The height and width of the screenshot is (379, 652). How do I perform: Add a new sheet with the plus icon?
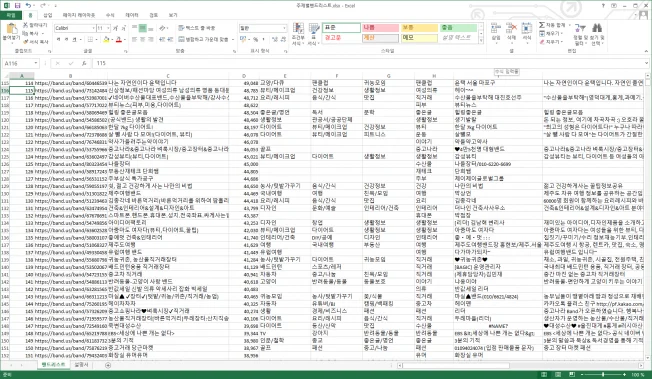[x=108, y=365]
